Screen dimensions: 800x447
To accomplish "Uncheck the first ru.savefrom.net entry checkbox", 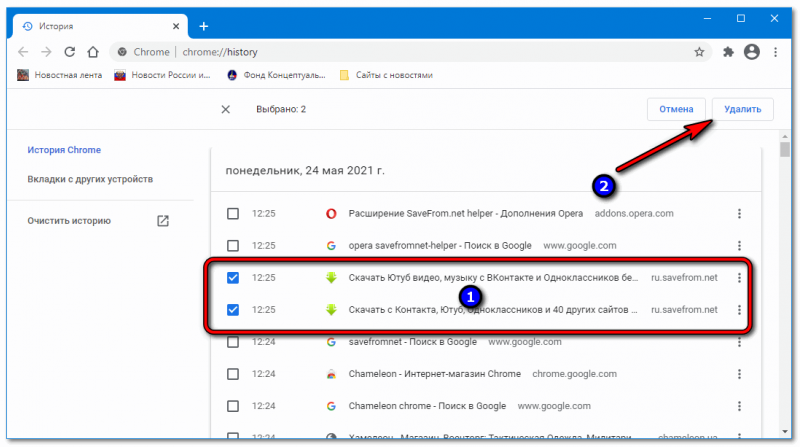I will 233,278.
